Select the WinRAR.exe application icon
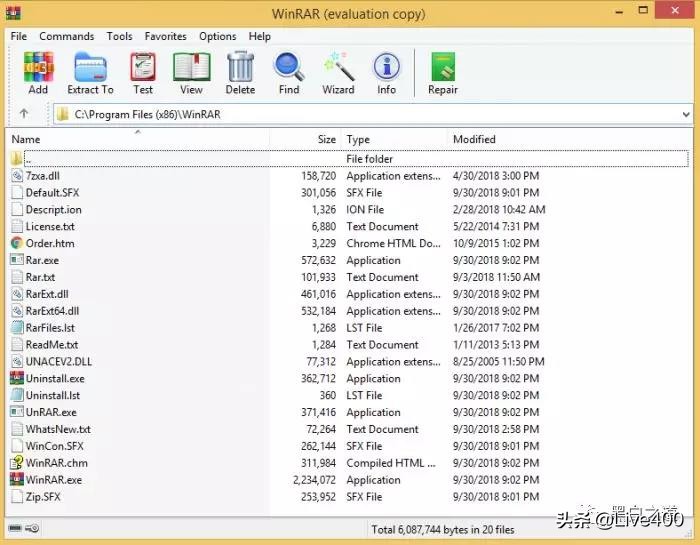The width and height of the screenshot is (700, 545). pos(17,480)
